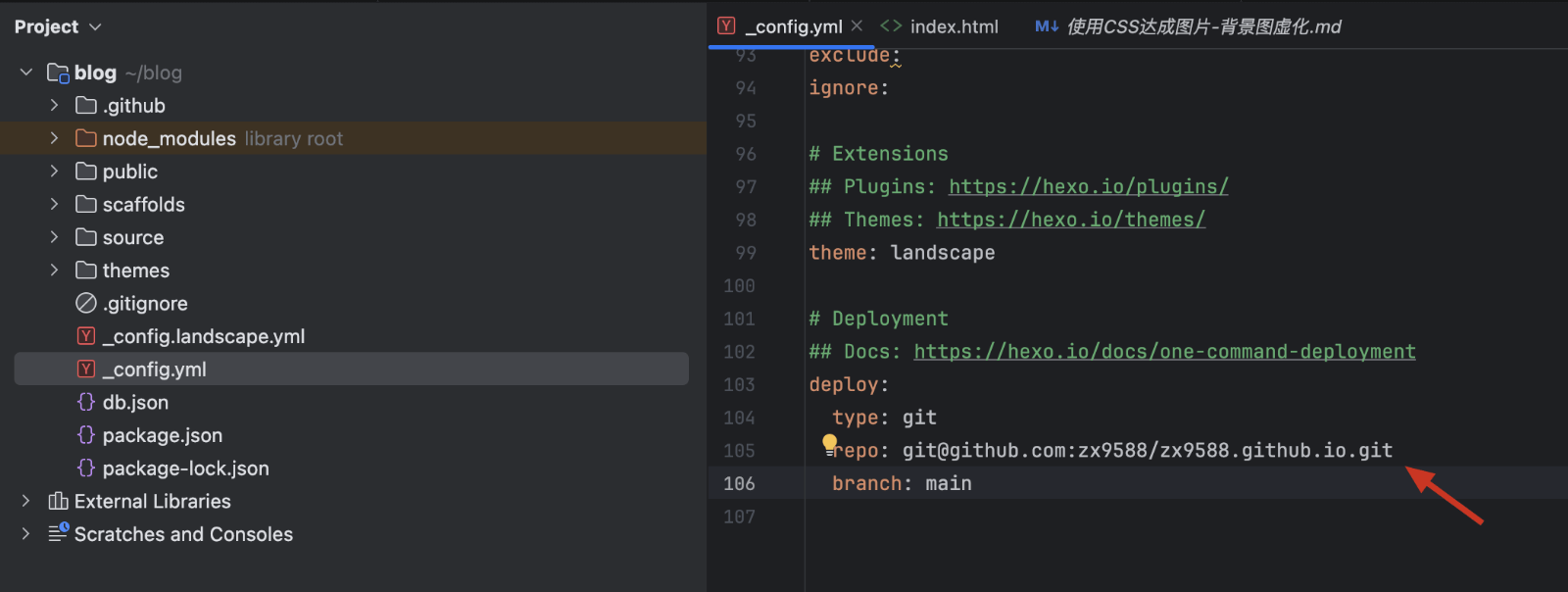Select the db.json file

pos(135,402)
